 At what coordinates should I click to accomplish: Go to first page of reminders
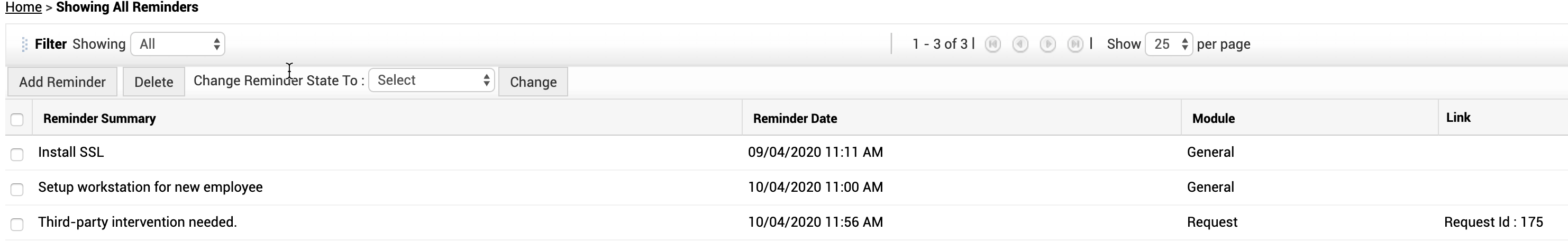click(x=992, y=44)
